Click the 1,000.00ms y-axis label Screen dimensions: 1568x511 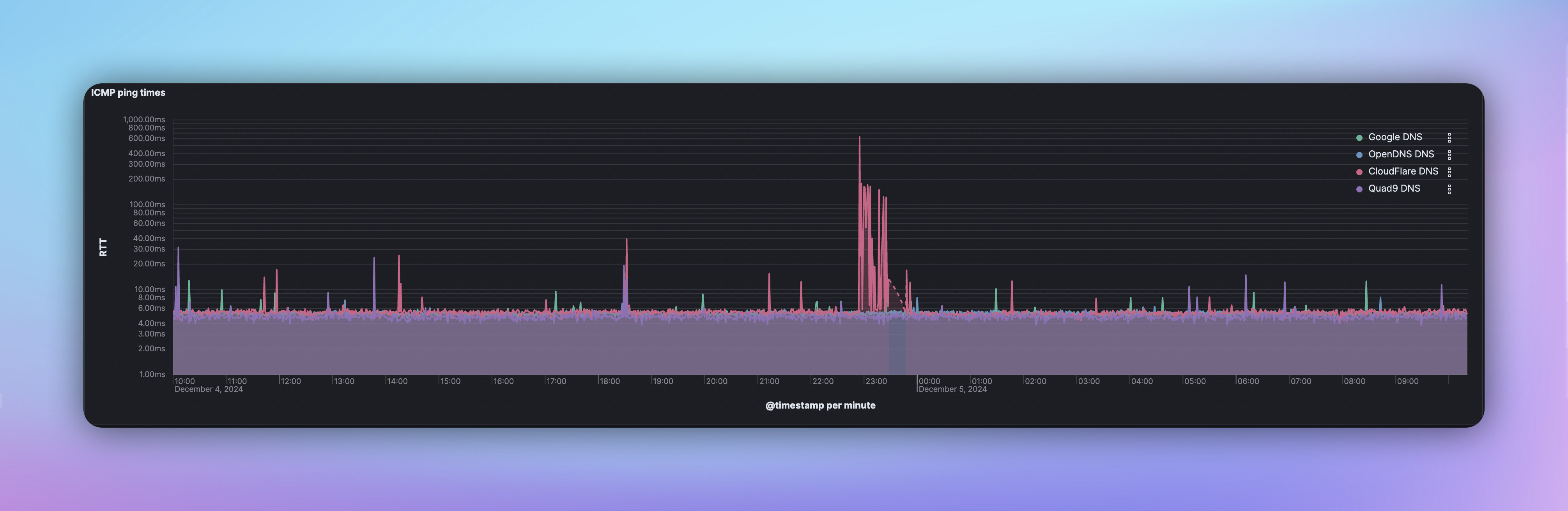[x=143, y=119]
